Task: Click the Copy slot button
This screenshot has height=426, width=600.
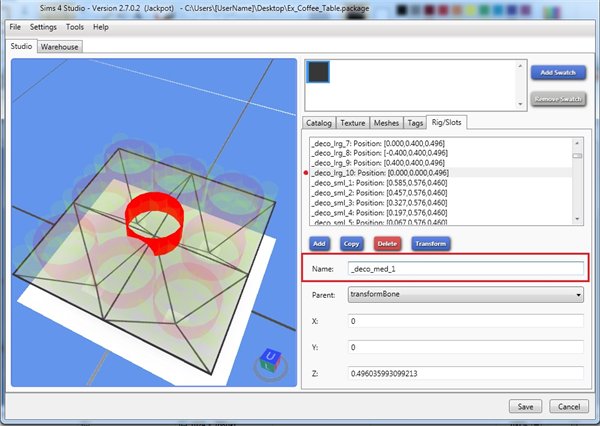Action: click(351, 243)
